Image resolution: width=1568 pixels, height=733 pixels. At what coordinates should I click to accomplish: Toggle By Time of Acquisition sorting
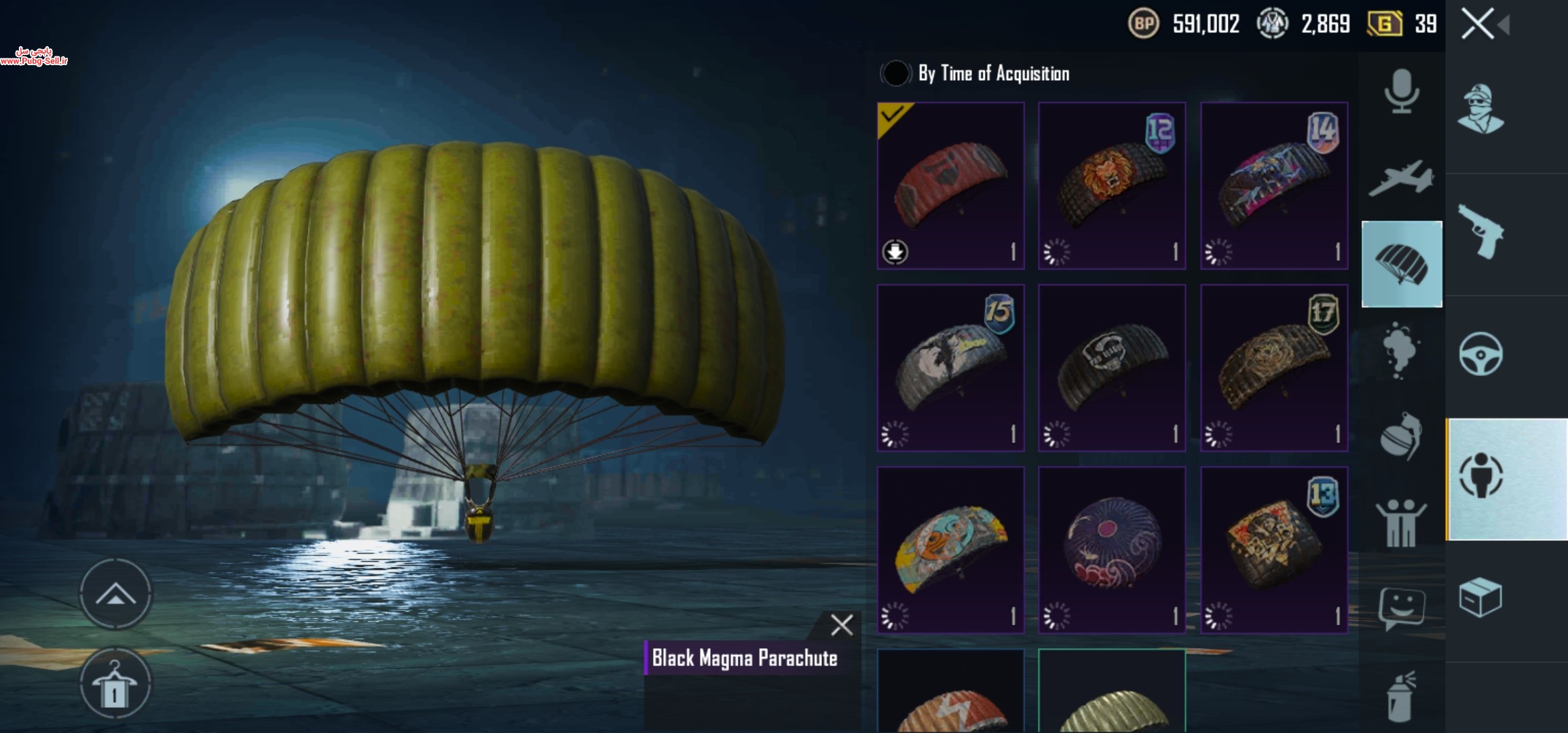click(x=895, y=73)
